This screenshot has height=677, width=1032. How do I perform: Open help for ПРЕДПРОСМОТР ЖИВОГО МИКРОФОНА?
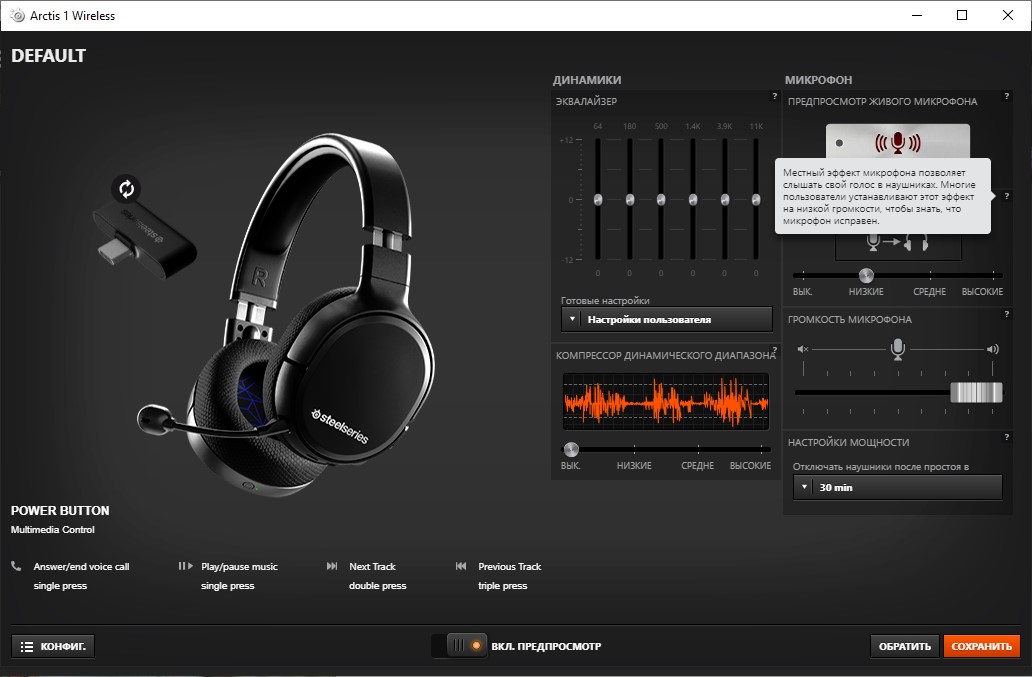click(1006, 96)
